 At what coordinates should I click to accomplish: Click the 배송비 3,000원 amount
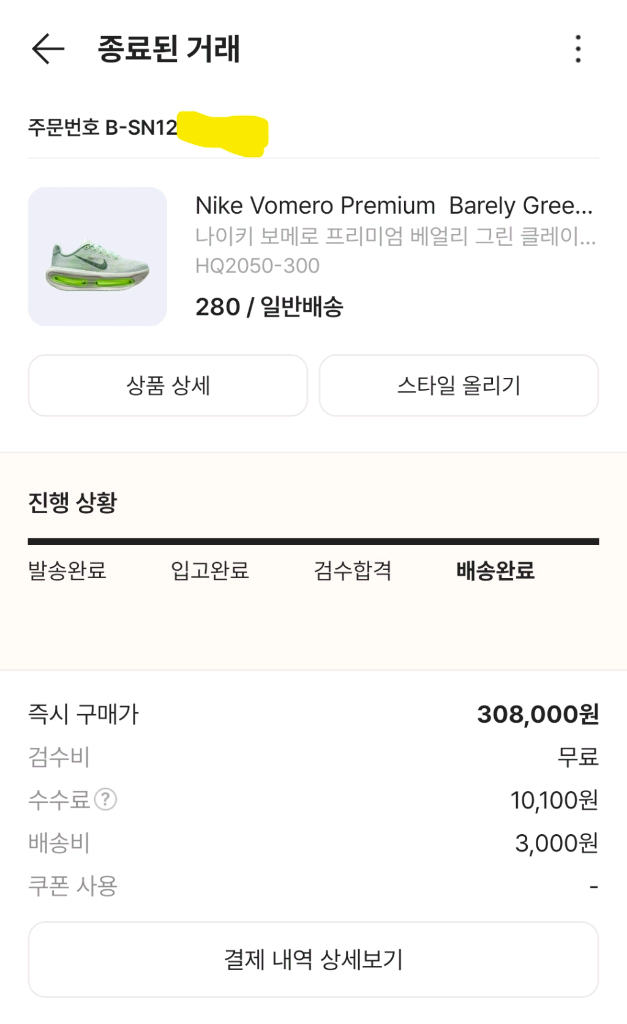tap(552, 843)
